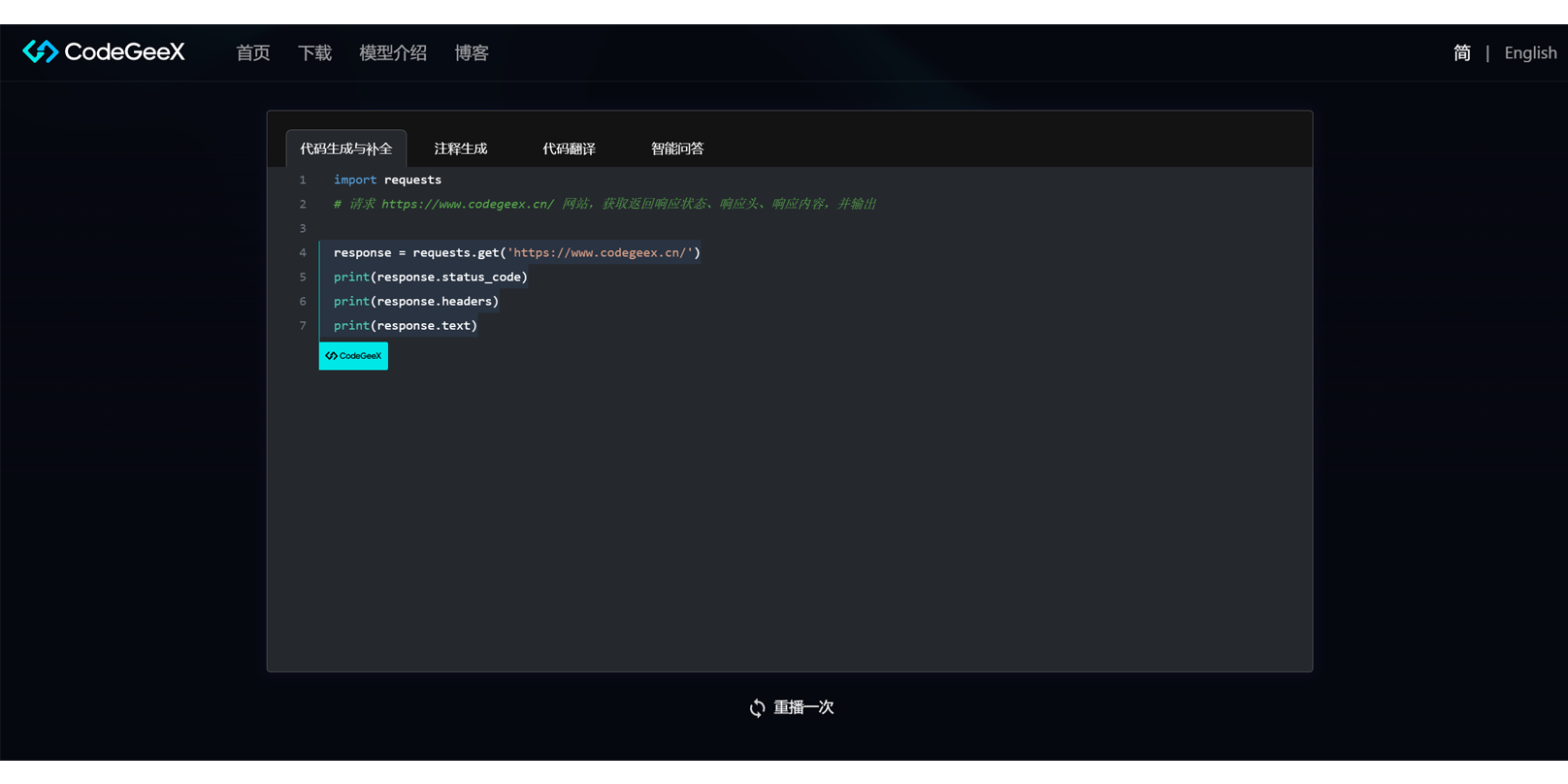Click the CodeGeeX logo in header
Screen dimensions: 1568x784
(104, 51)
